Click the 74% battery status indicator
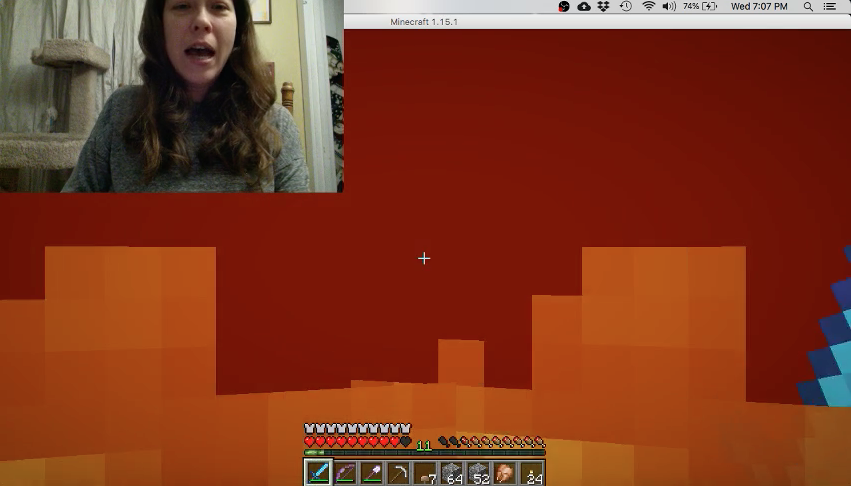Image resolution: width=851 pixels, height=486 pixels. [x=700, y=7]
